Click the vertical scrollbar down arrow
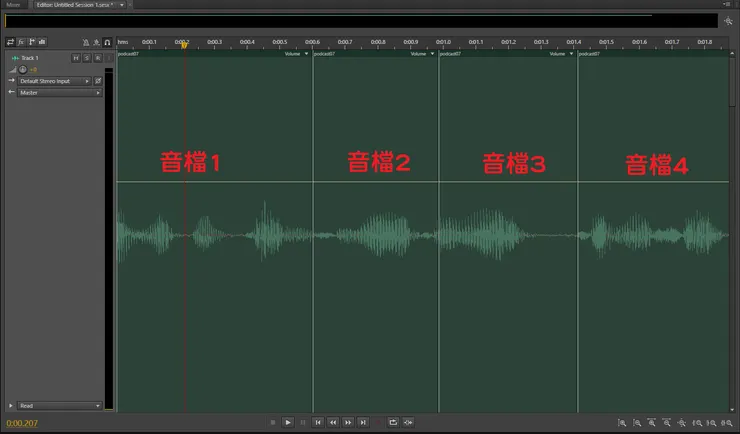The width and height of the screenshot is (740, 434). [732, 410]
